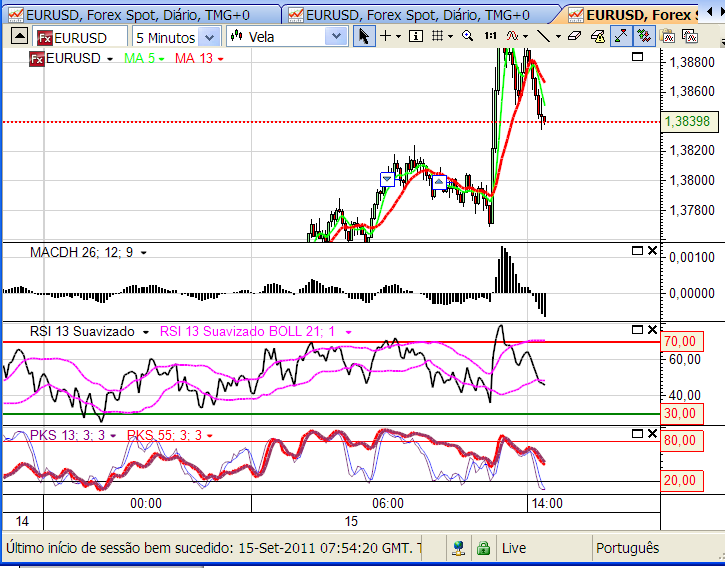
Task: Click the add indicator wave icon
Action: pos(512,36)
